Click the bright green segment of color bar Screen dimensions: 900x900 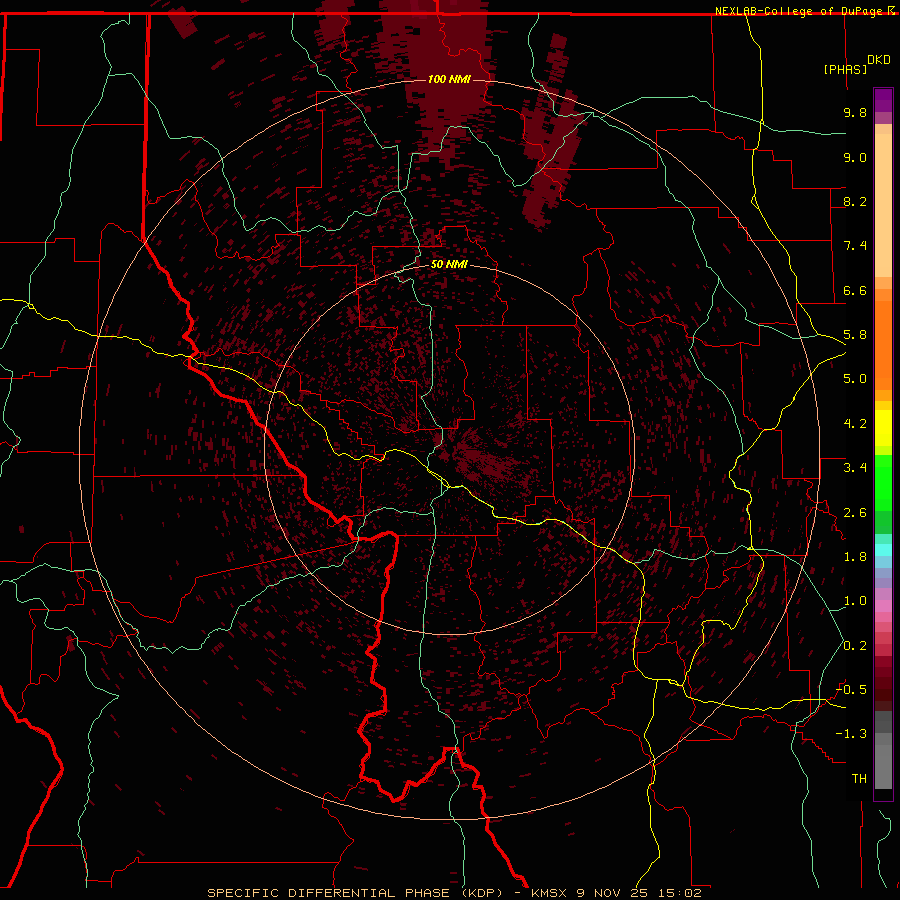(883, 482)
